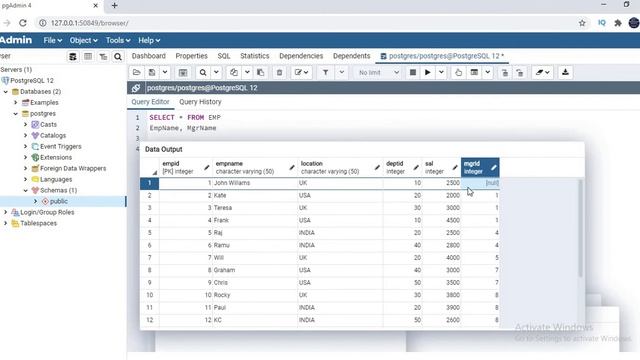The image size is (640, 360).
Task: Open explain options dropdown arrow
Action: [488, 73]
